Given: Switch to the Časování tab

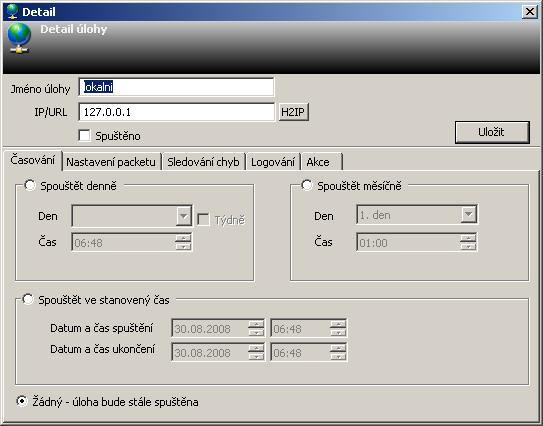Looking at the screenshot, I should coord(33,160).
